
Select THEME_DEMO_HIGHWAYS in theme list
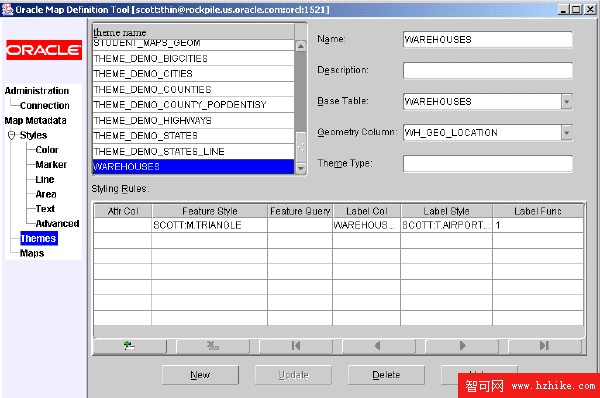(x=193, y=121)
